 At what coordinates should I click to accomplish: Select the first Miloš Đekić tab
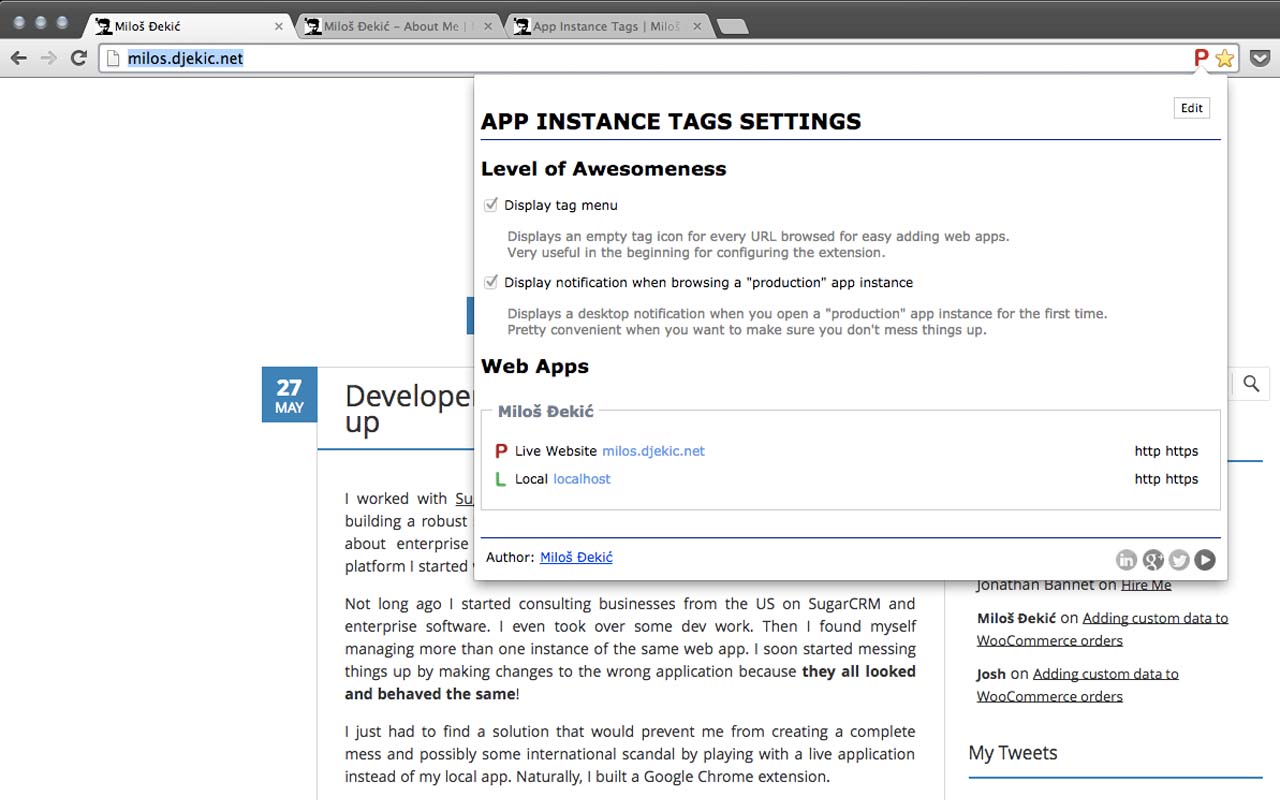(x=190, y=26)
